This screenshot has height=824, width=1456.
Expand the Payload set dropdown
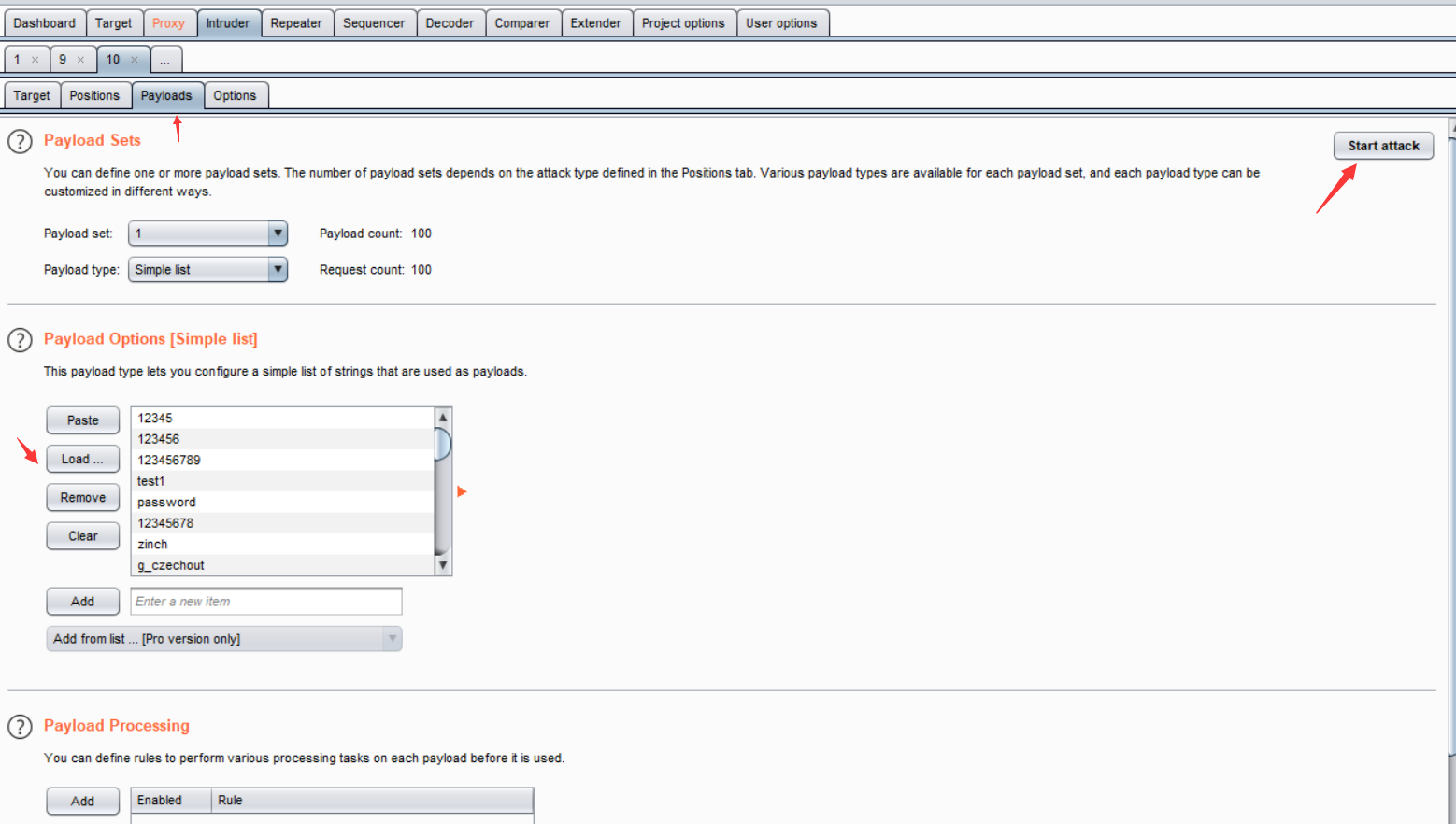tap(277, 234)
